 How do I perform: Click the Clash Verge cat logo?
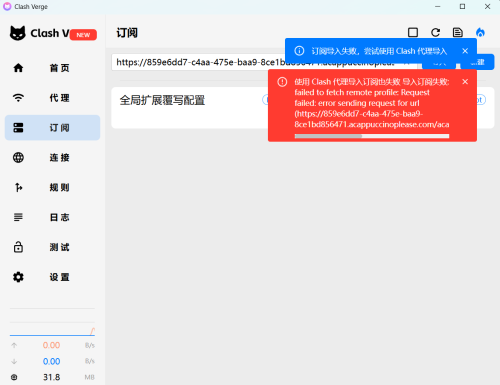(x=18, y=33)
